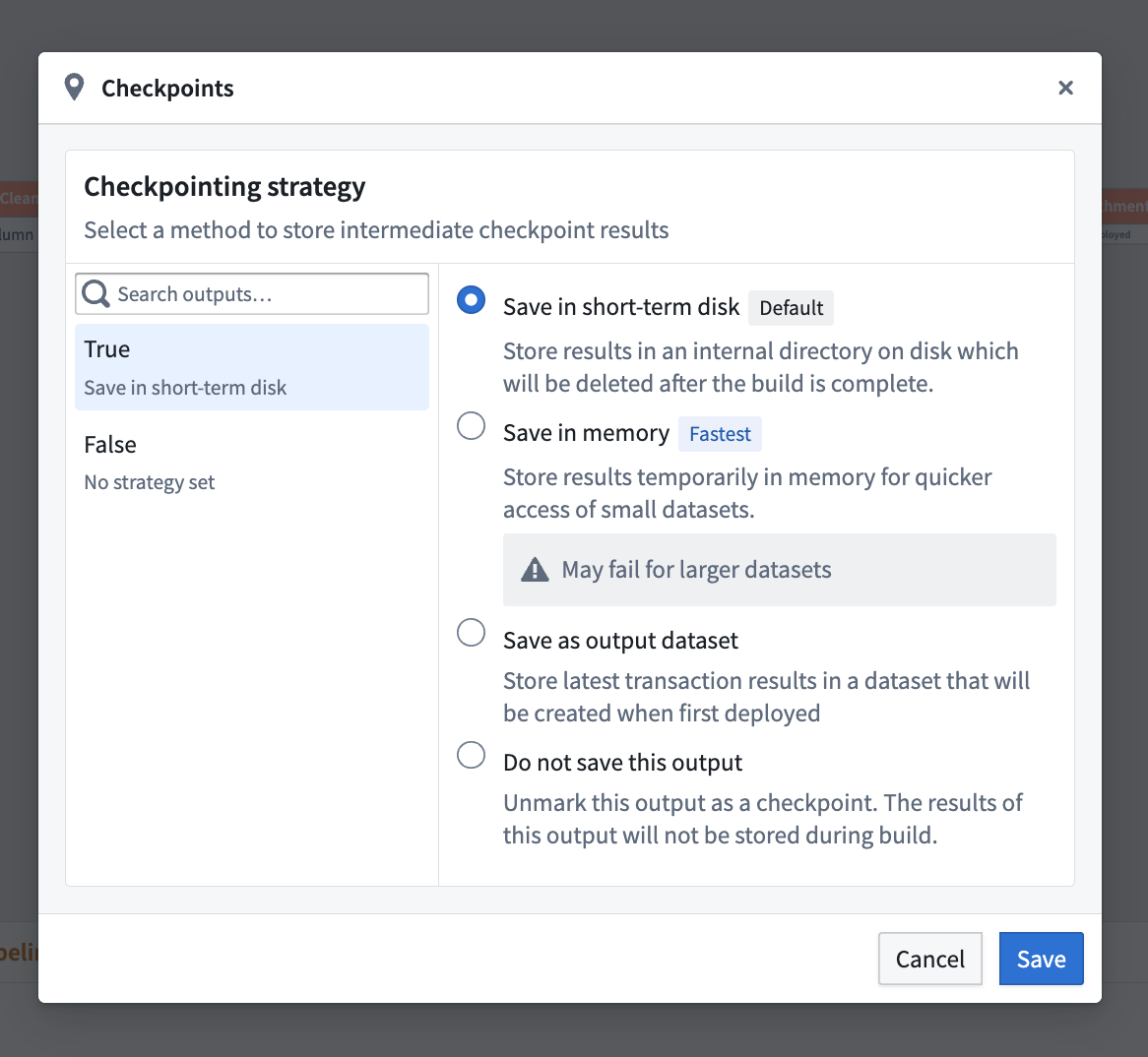Click the location pin icon beside Checkpoints title

74,87
